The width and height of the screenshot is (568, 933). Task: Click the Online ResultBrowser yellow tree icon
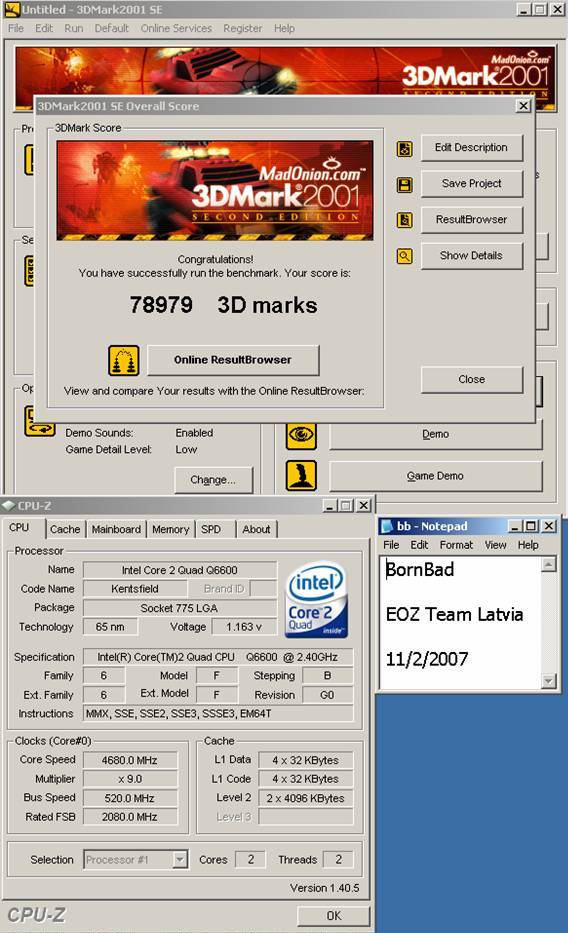[x=124, y=361]
